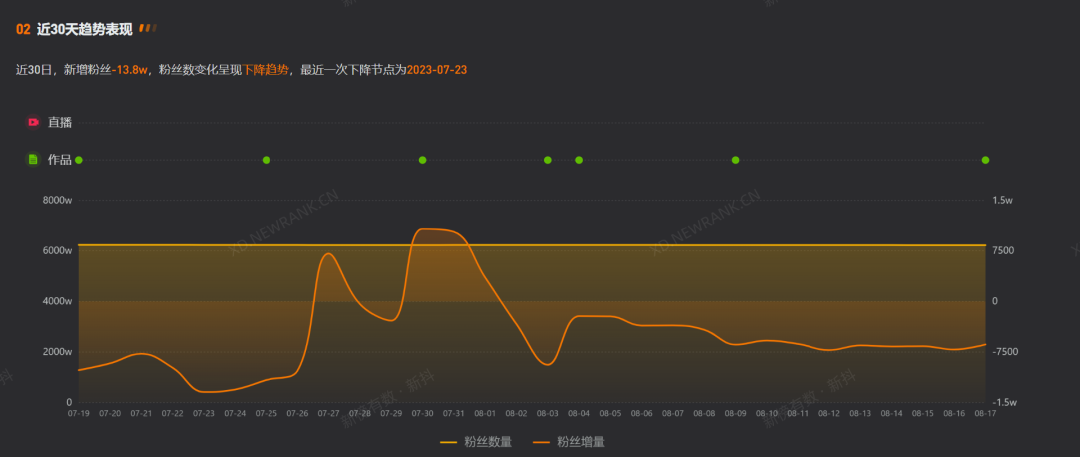1080x457 pixels.
Task: Click the 7500 right-axis label
Action: click(1002, 251)
